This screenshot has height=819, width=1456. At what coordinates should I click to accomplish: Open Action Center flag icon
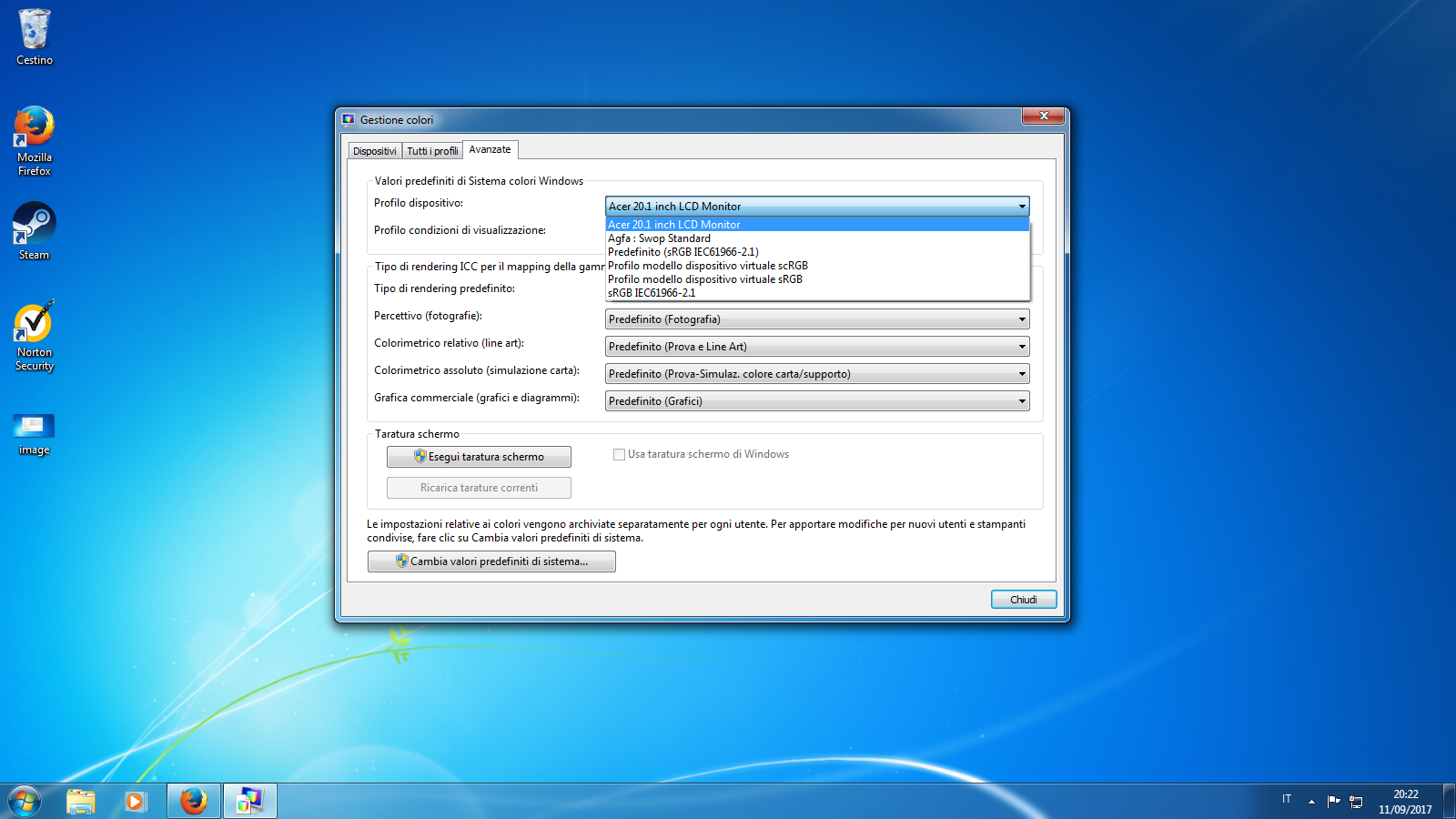[1333, 801]
